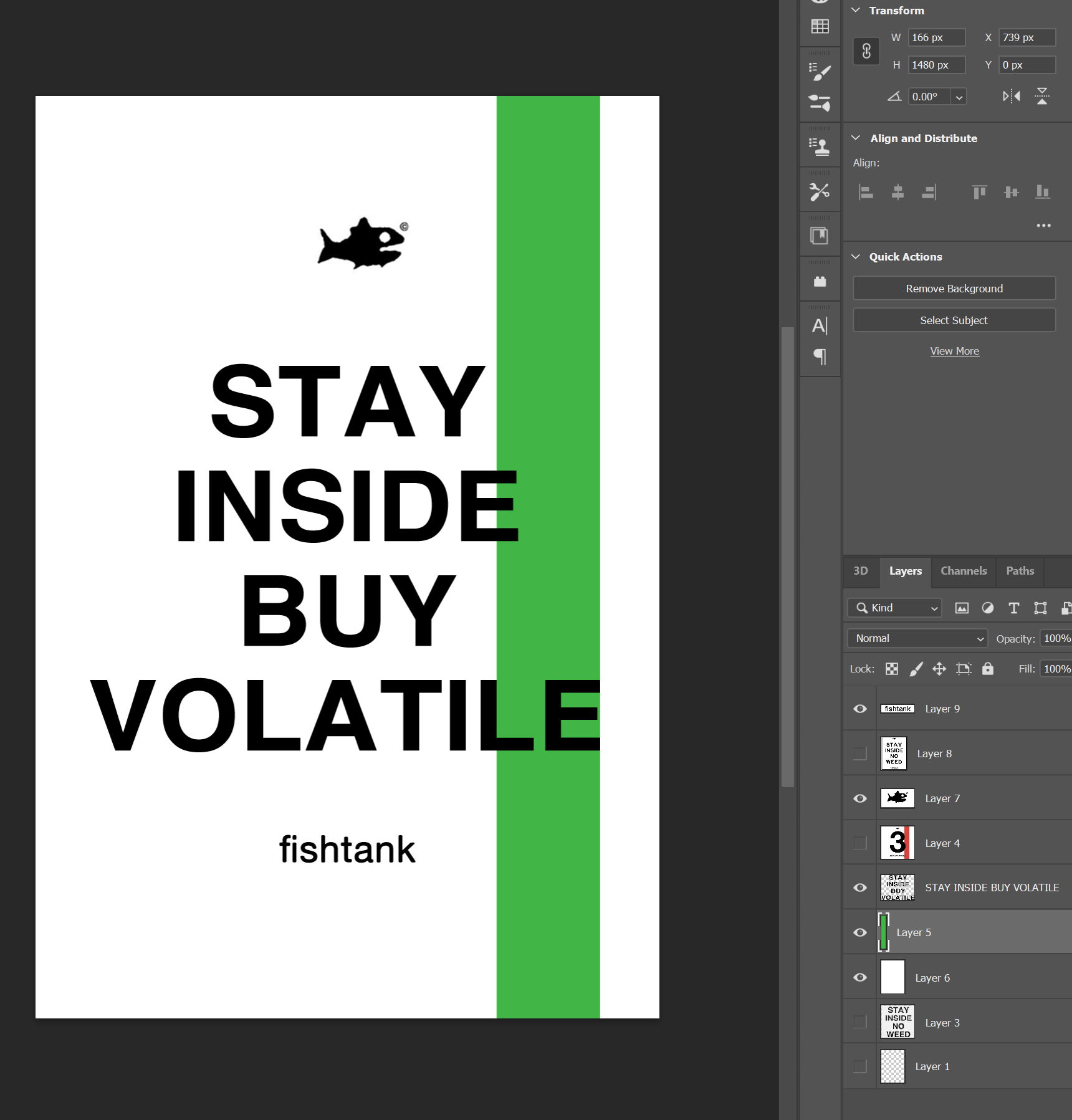Show Layer 4 visibility box

pos(860,843)
